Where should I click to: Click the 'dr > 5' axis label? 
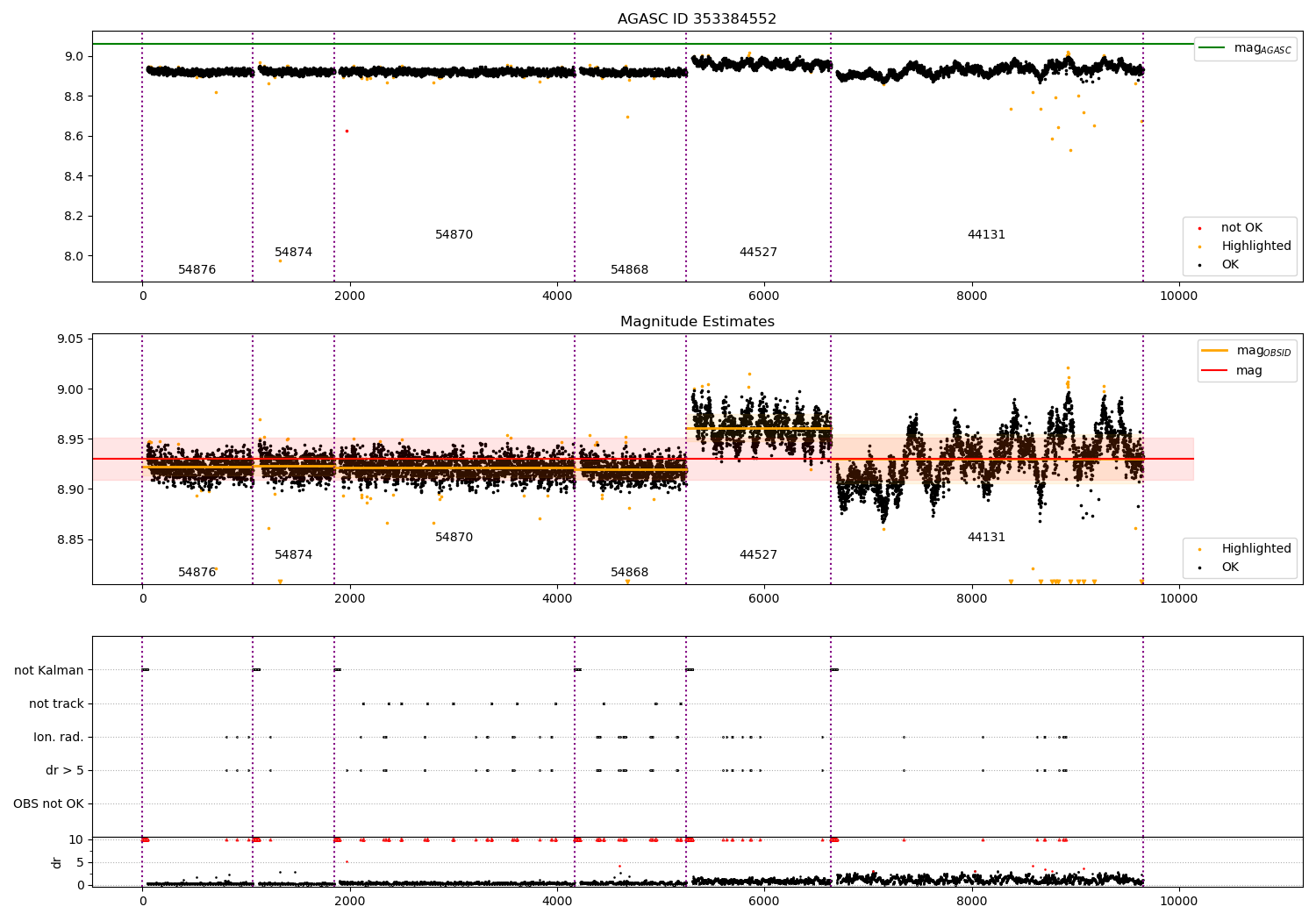click(x=65, y=770)
